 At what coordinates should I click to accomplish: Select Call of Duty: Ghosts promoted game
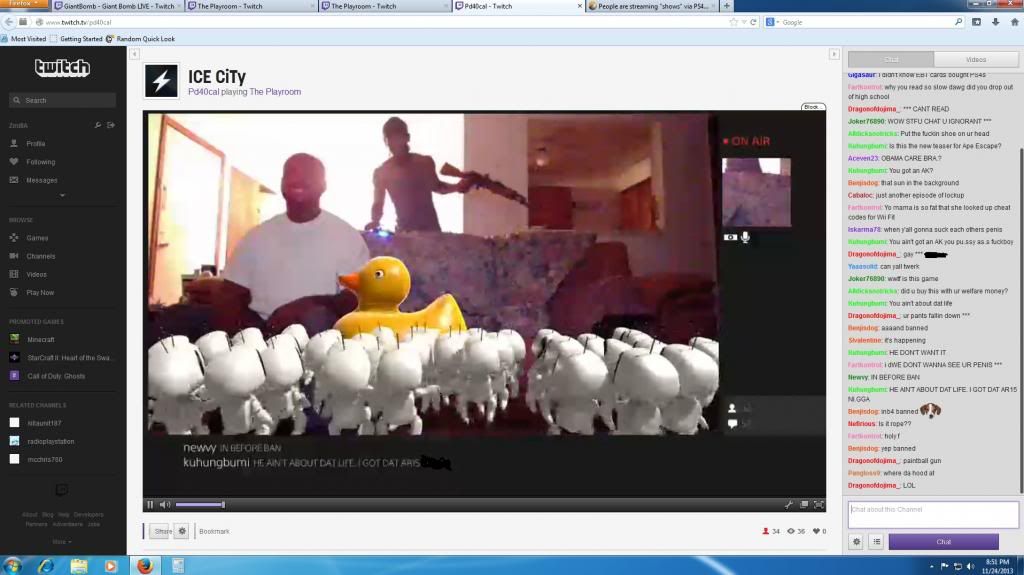pos(56,376)
